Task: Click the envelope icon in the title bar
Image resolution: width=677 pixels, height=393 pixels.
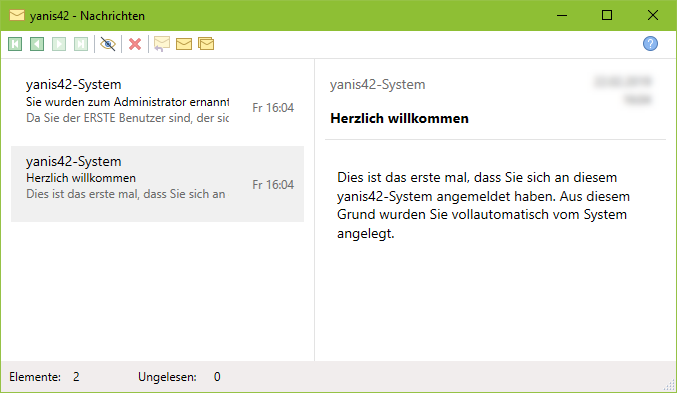Action: point(17,16)
